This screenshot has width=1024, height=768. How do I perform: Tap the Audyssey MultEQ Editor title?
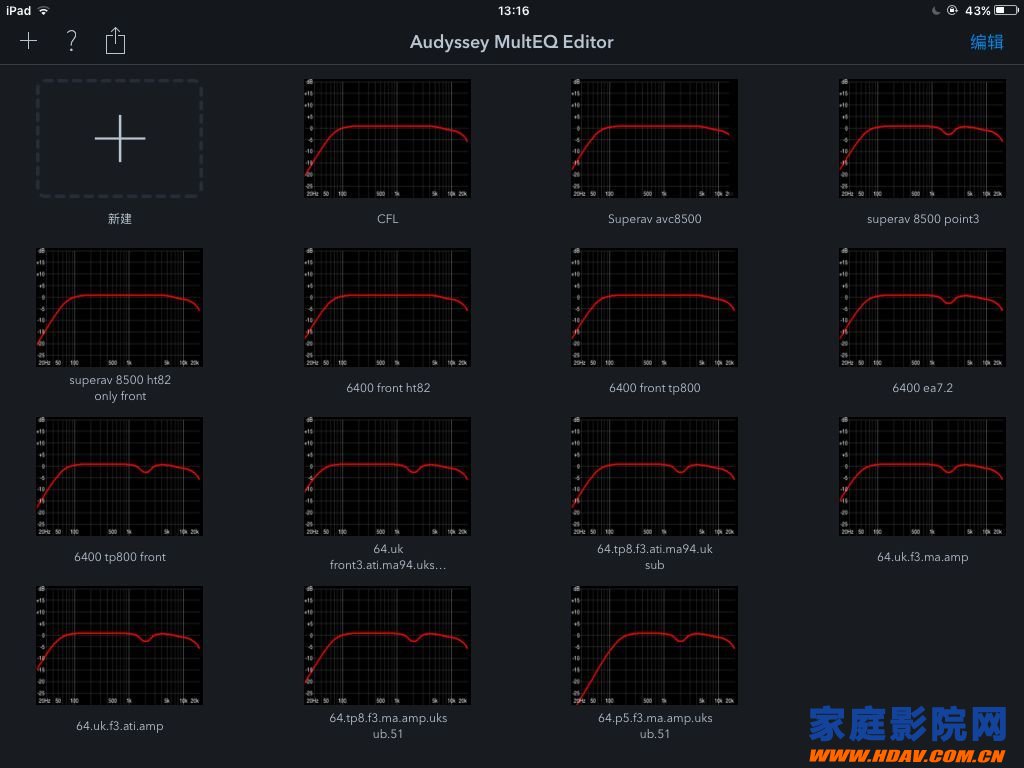[511, 42]
